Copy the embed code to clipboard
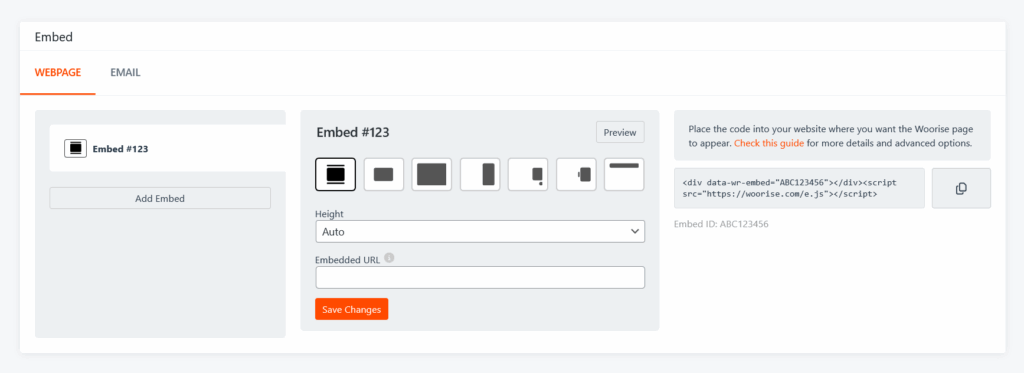 (961, 188)
